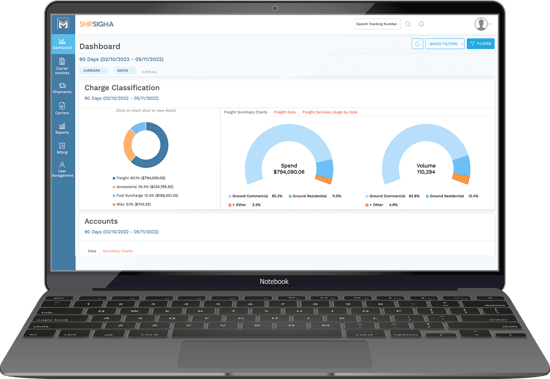
Task: Click the Charge Classification heading
Action: tap(122, 88)
